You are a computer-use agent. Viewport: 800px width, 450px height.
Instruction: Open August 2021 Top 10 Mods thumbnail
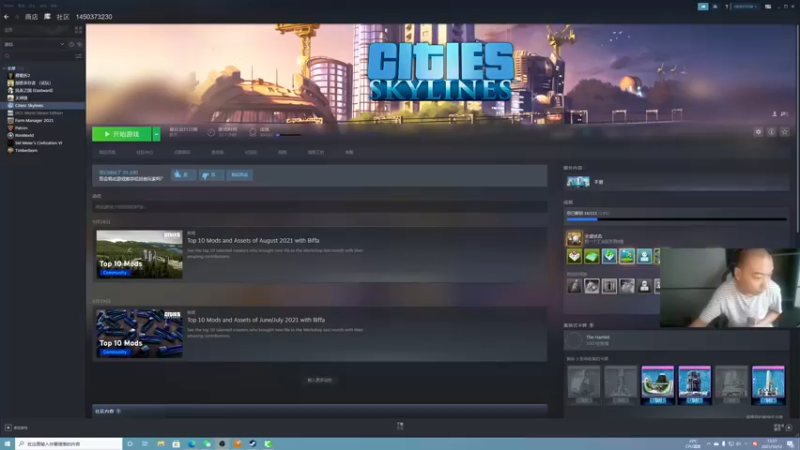139,254
